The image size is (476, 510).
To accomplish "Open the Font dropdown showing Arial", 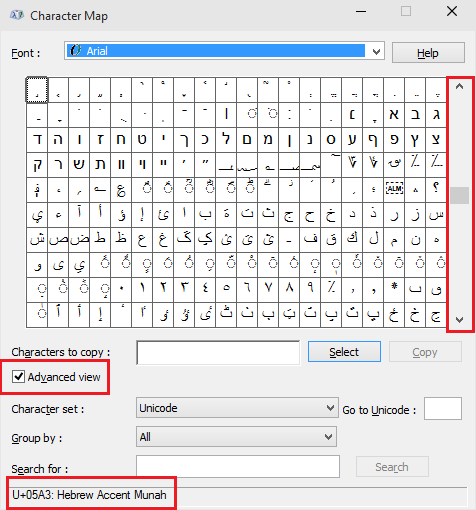I will point(224,51).
